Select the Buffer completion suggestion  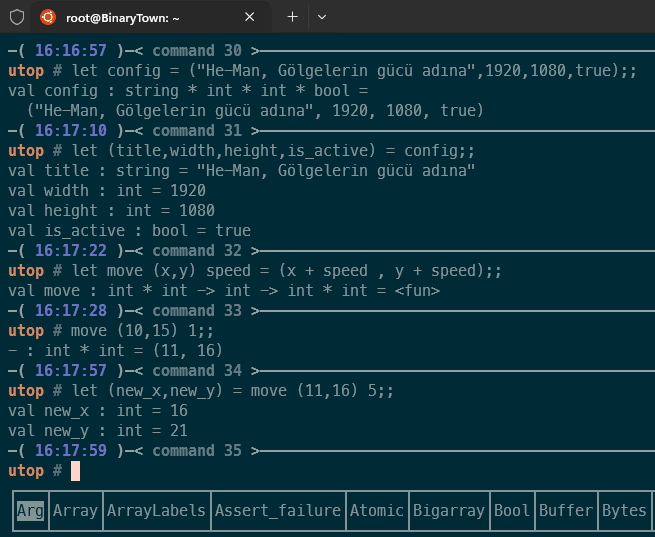[565, 510]
